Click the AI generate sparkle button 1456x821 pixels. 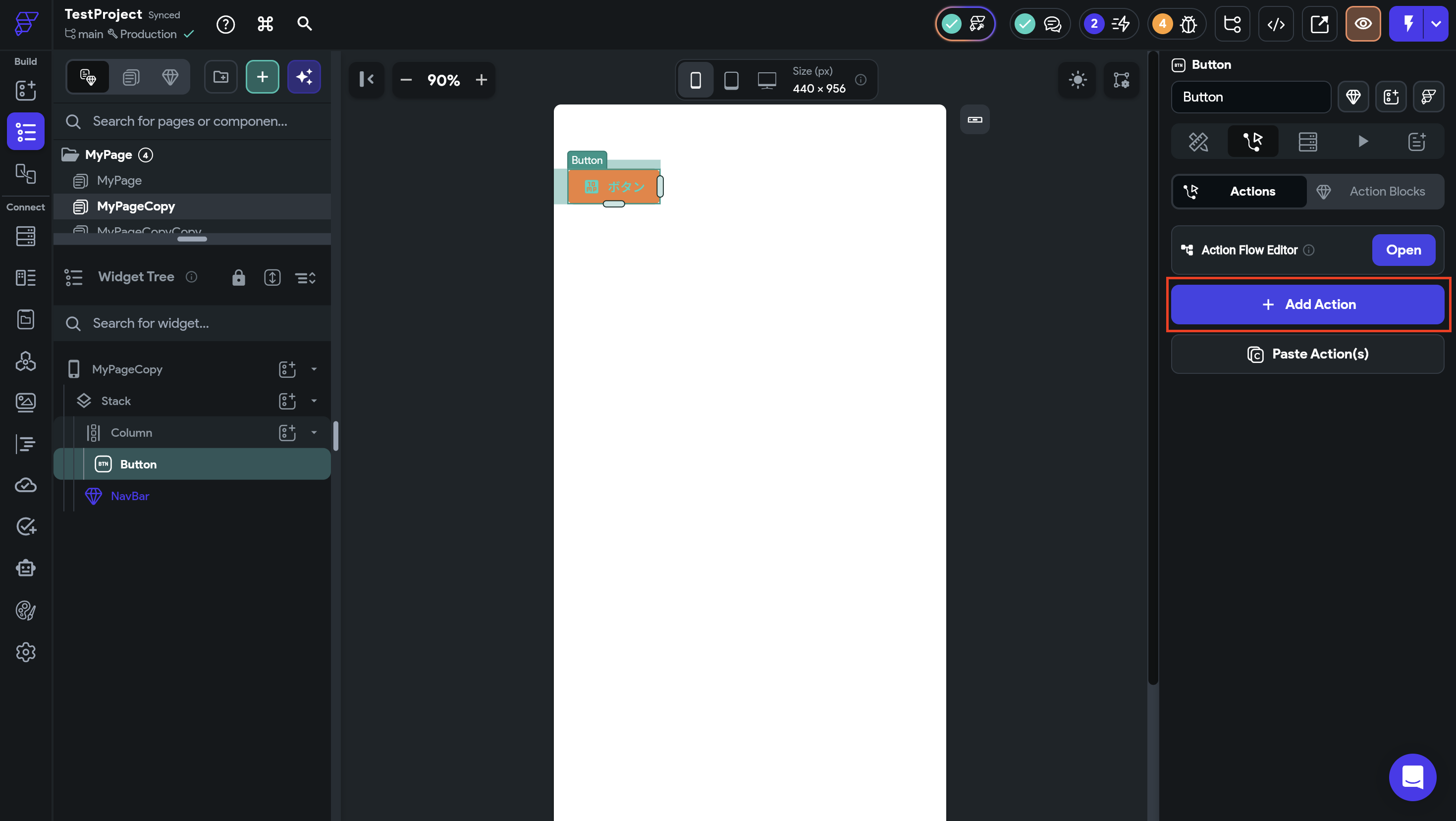(x=304, y=77)
